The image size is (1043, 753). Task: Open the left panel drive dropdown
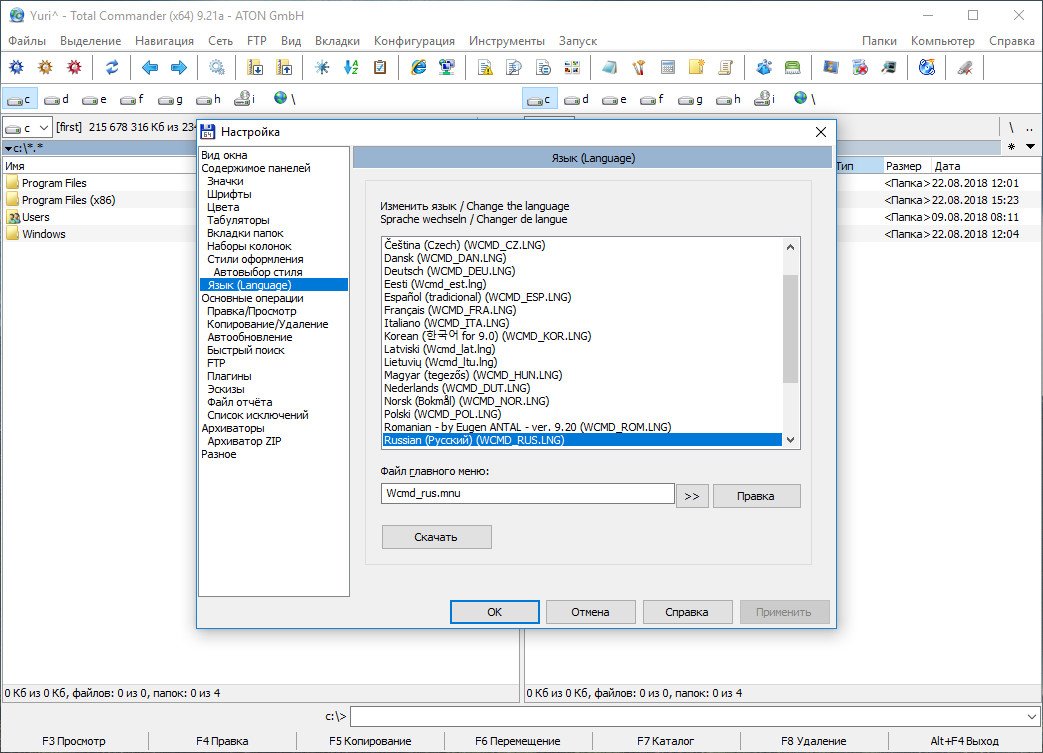pyautogui.click(x=44, y=128)
